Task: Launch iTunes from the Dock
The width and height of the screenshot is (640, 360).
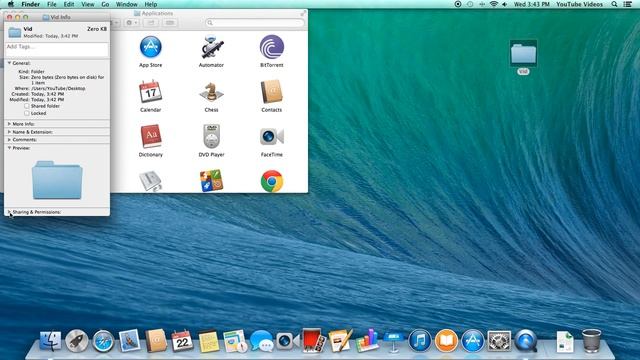Action: click(x=420, y=341)
